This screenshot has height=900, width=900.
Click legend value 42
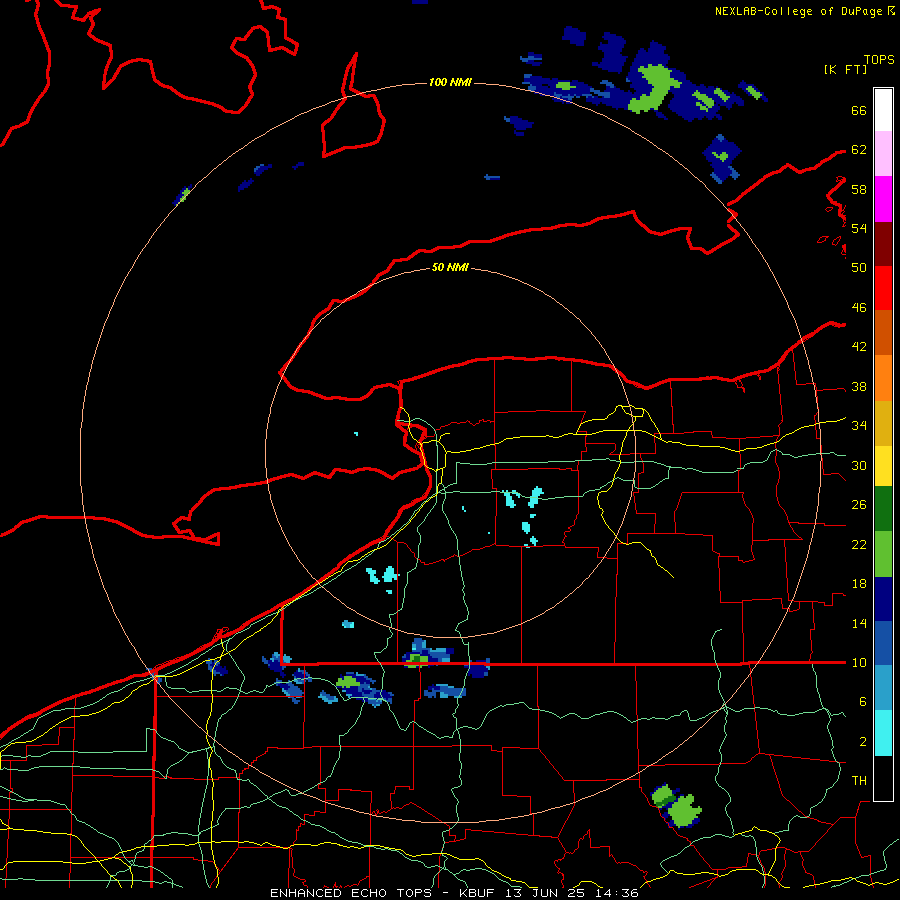[x=859, y=346]
